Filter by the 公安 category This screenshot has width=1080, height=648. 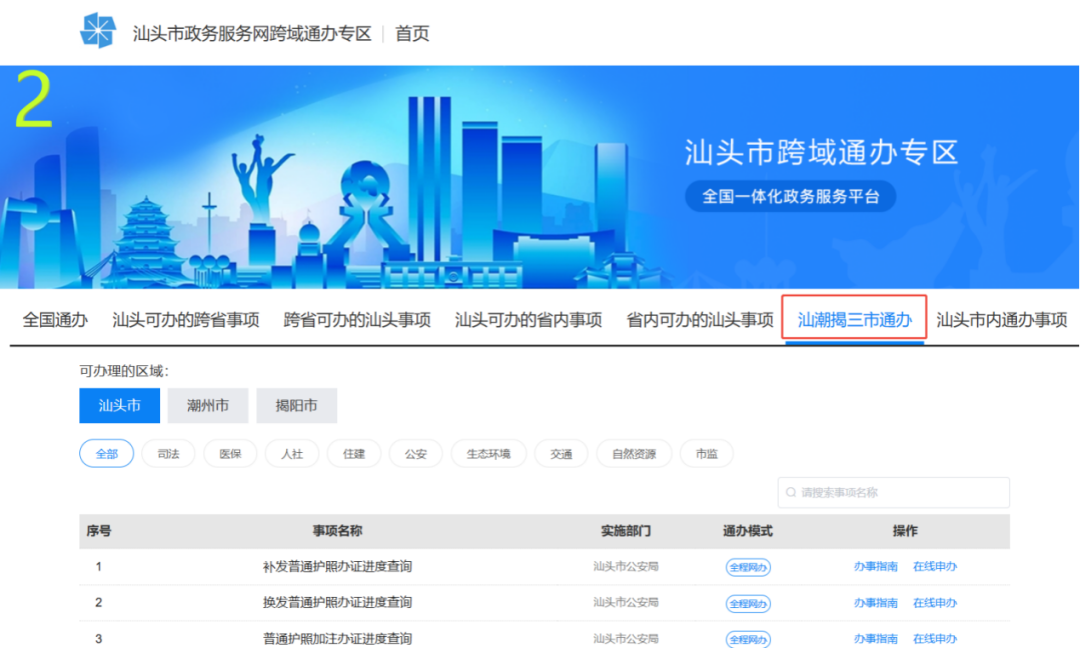click(x=416, y=454)
